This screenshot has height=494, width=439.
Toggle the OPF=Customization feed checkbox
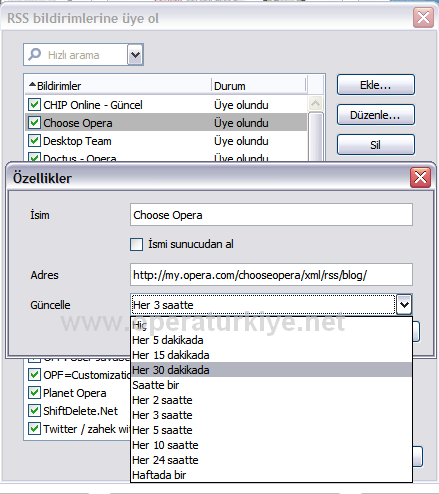pyautogui.click(x=34, y=375)
